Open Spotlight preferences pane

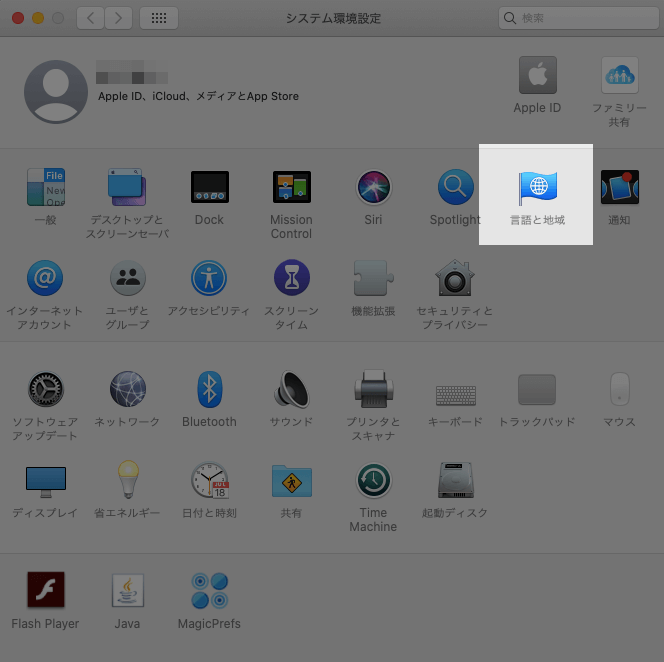[455, 188]
